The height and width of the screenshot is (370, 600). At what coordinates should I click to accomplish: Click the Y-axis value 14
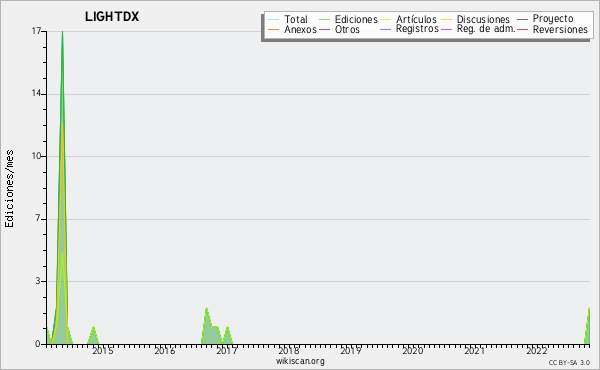pyautogui.click(x=36, y=93)
